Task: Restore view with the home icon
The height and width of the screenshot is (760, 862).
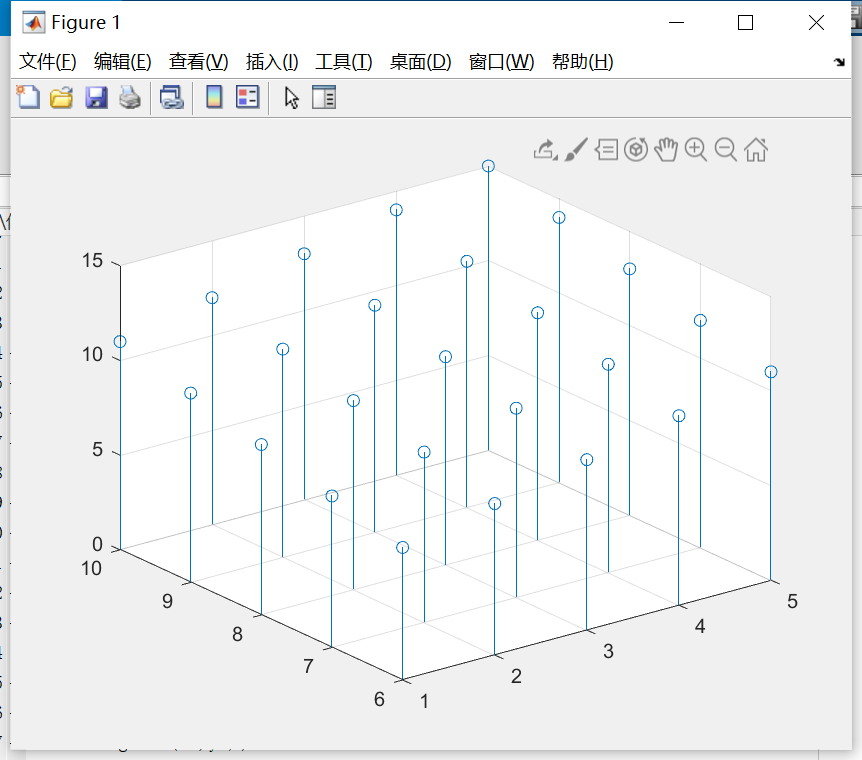Action: coord(756,150)
